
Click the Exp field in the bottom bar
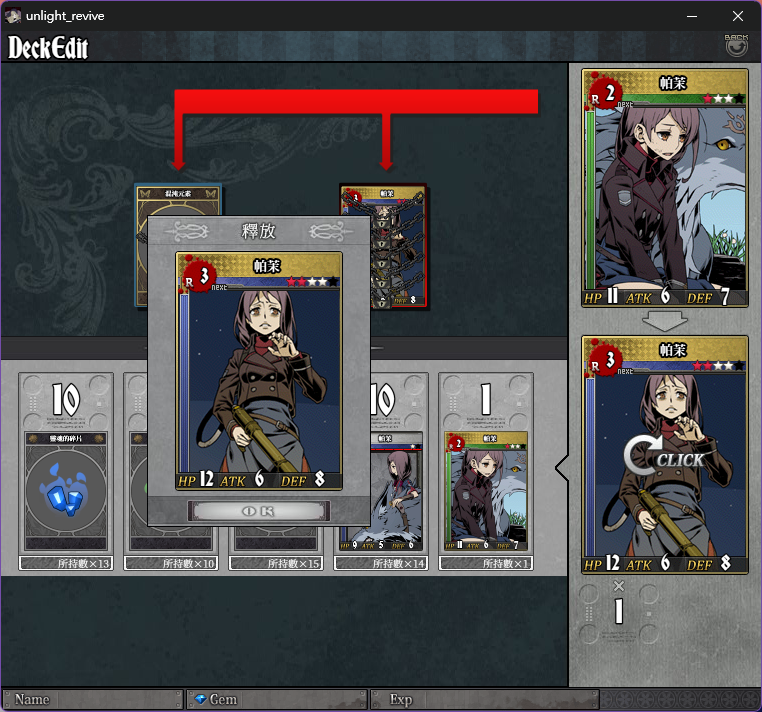pos(485,699)
